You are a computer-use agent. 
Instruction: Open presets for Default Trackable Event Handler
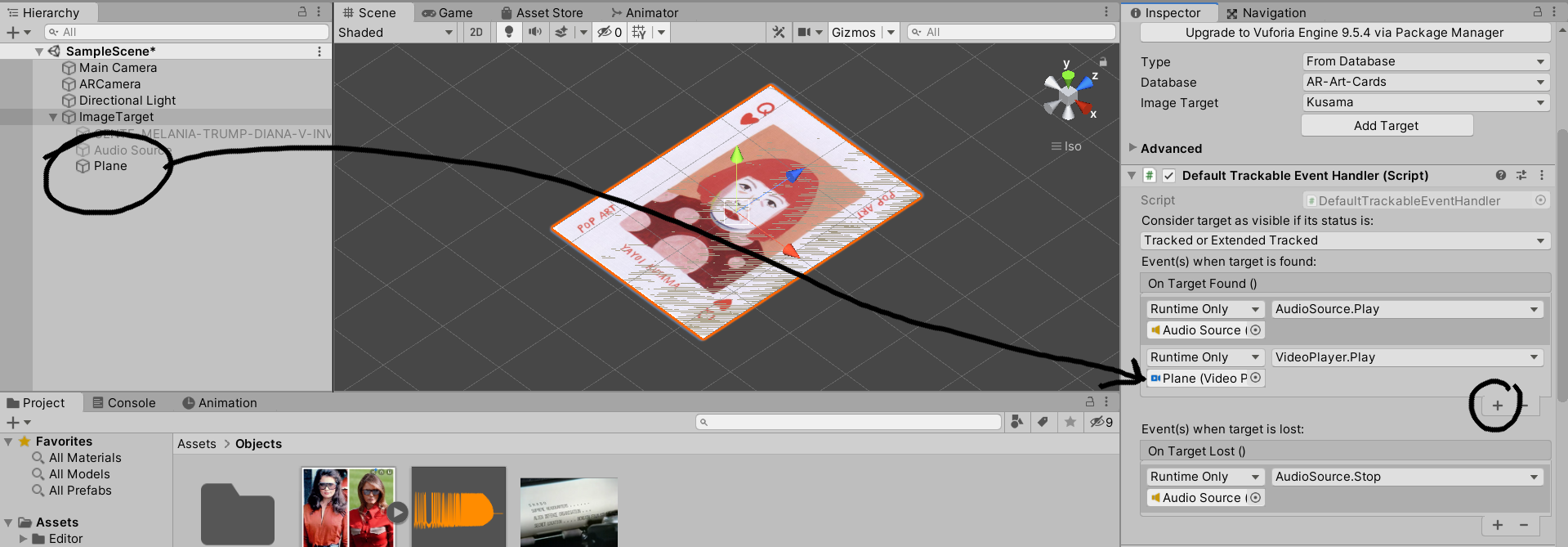pos(1521,175)
